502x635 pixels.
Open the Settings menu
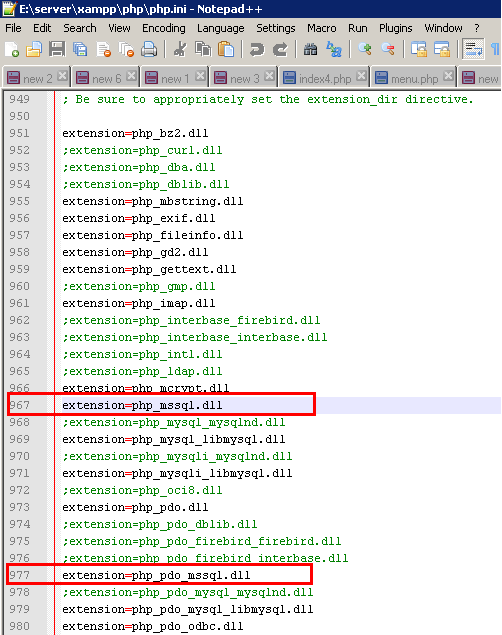coord(276,28)
